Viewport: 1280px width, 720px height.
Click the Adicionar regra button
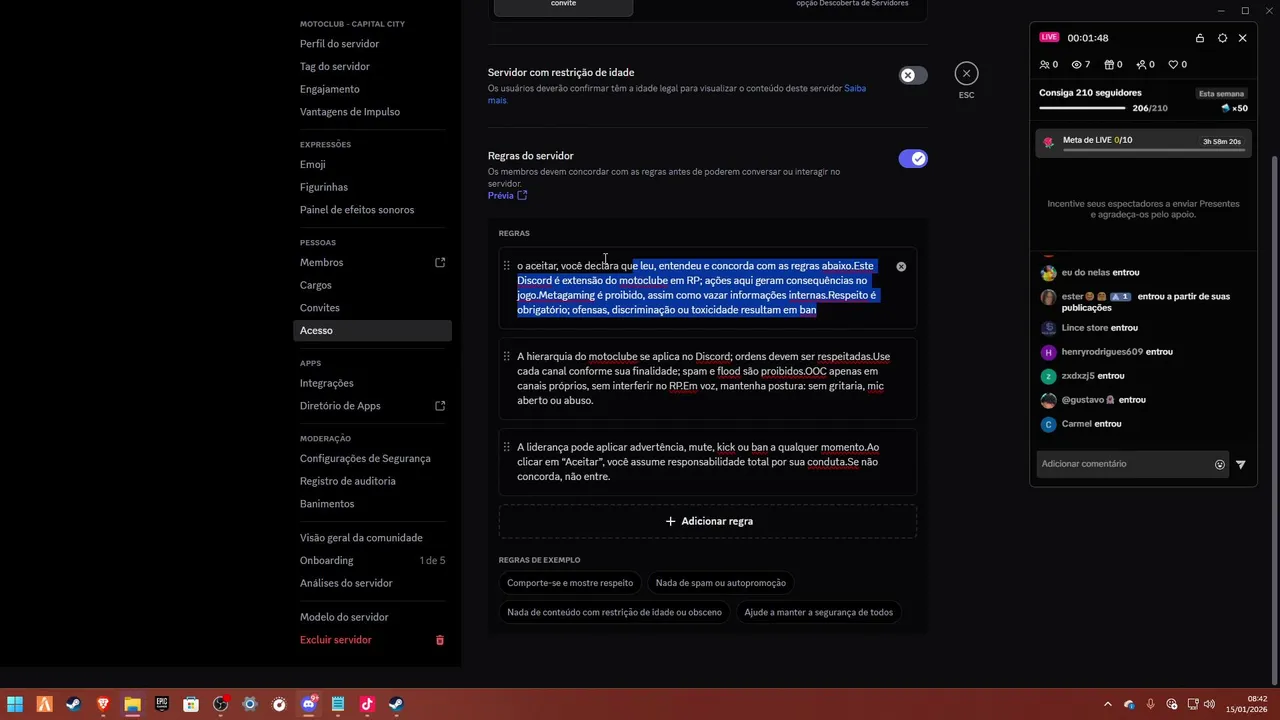708,521
